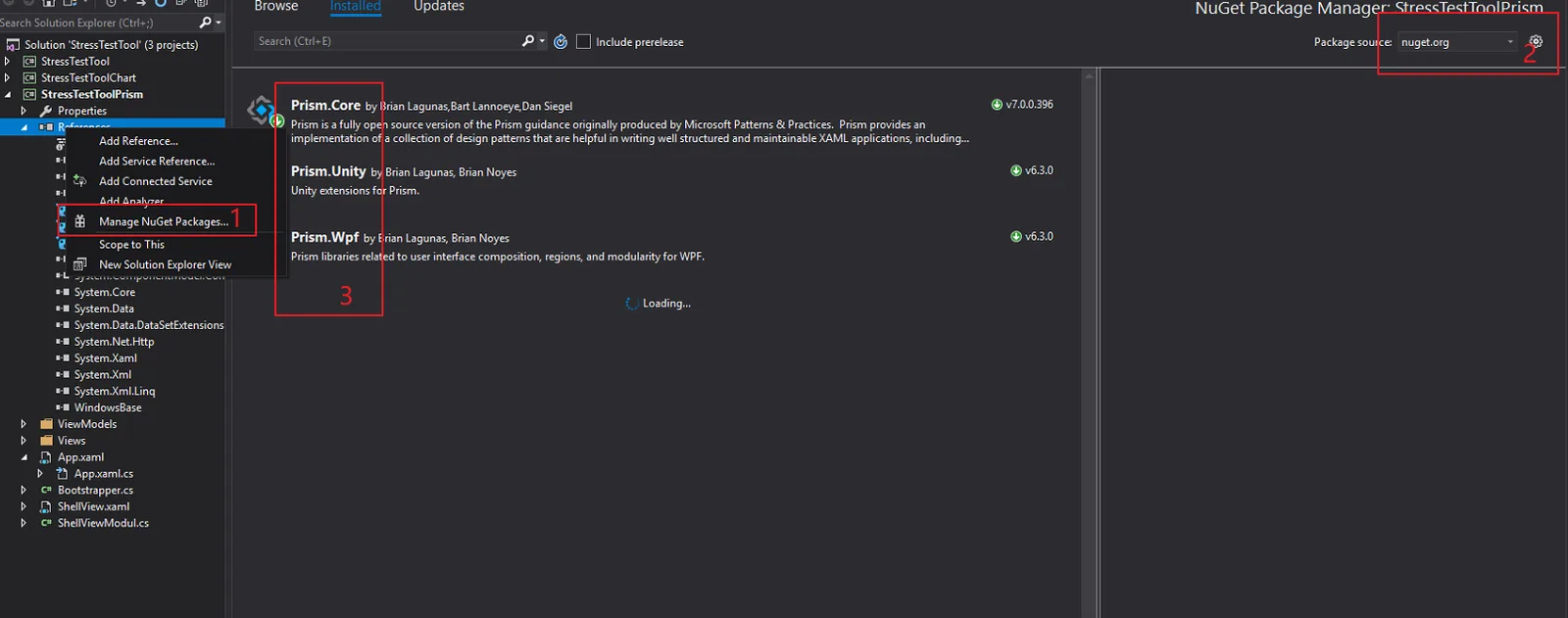
Task: Select the Prism.Wpf package entry
Action: click(654, 247)
